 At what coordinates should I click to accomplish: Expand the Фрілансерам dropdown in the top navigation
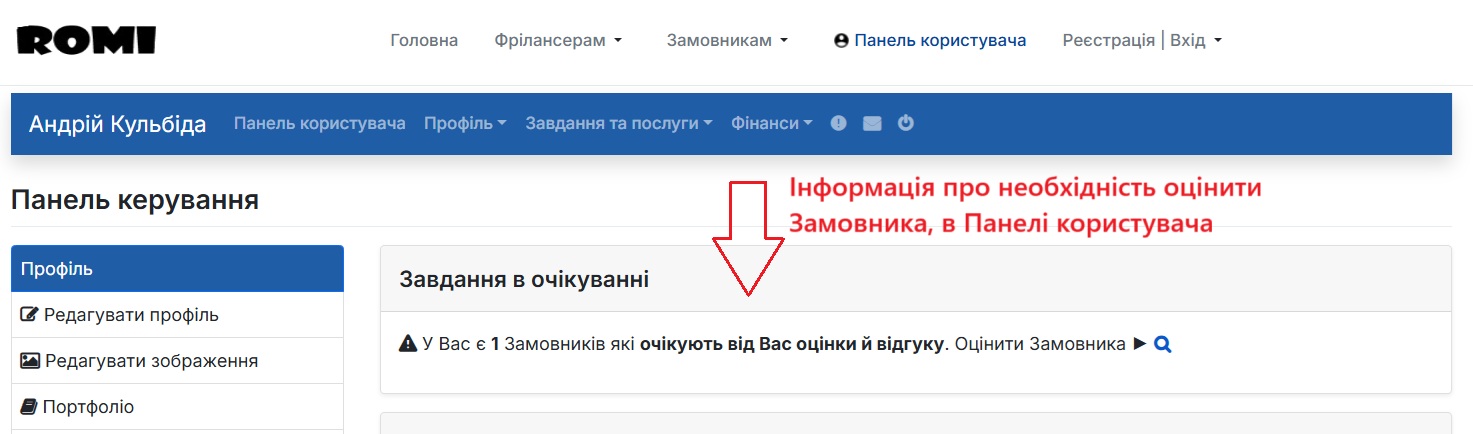point(558,40)
